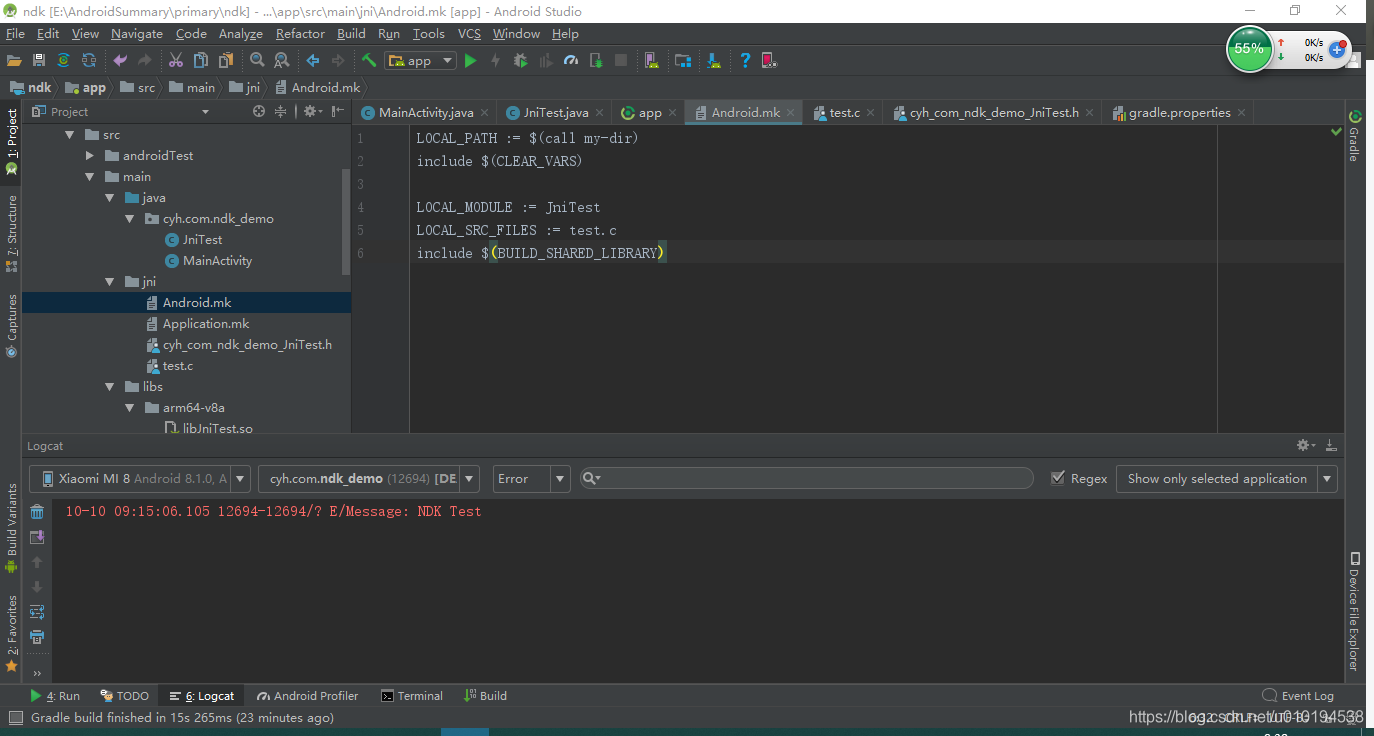Click the Collapse all icon in the Project panel
The image size is (1374, 736).
coord(281,111)
